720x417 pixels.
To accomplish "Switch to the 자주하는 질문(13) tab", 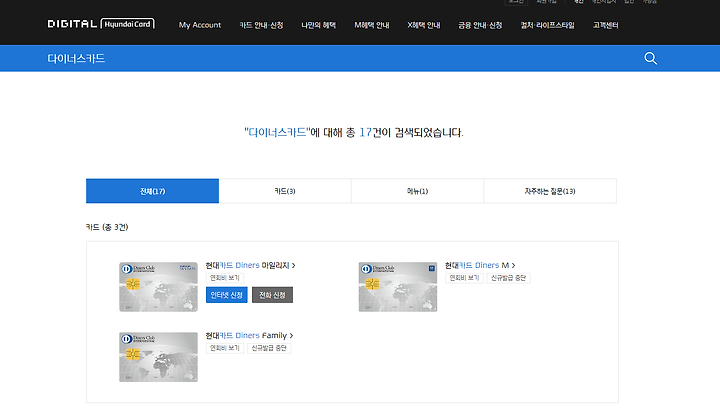I will [x=550, y=191].
